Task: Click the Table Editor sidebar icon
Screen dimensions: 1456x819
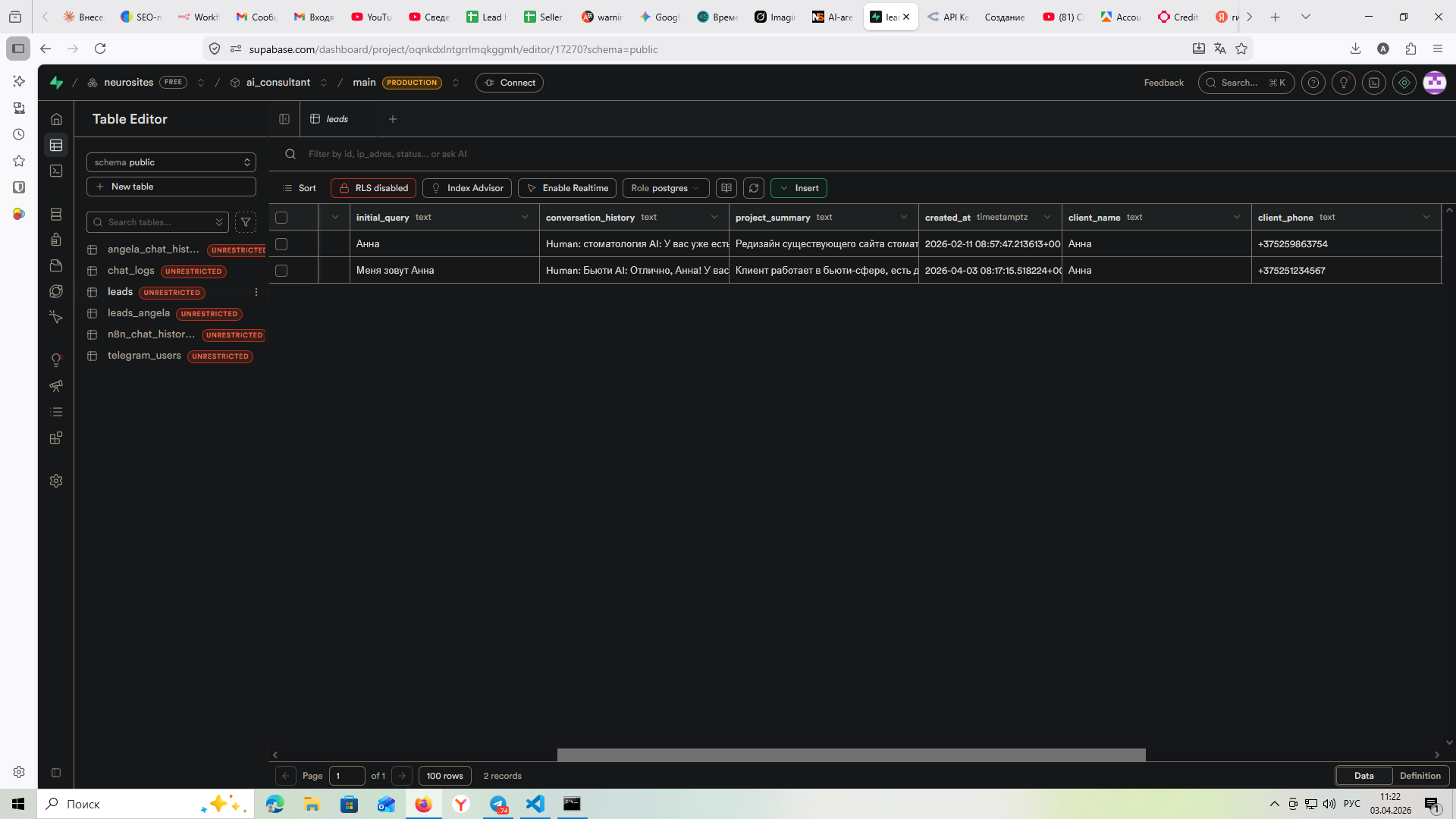Action: click(x=56, y=145)
